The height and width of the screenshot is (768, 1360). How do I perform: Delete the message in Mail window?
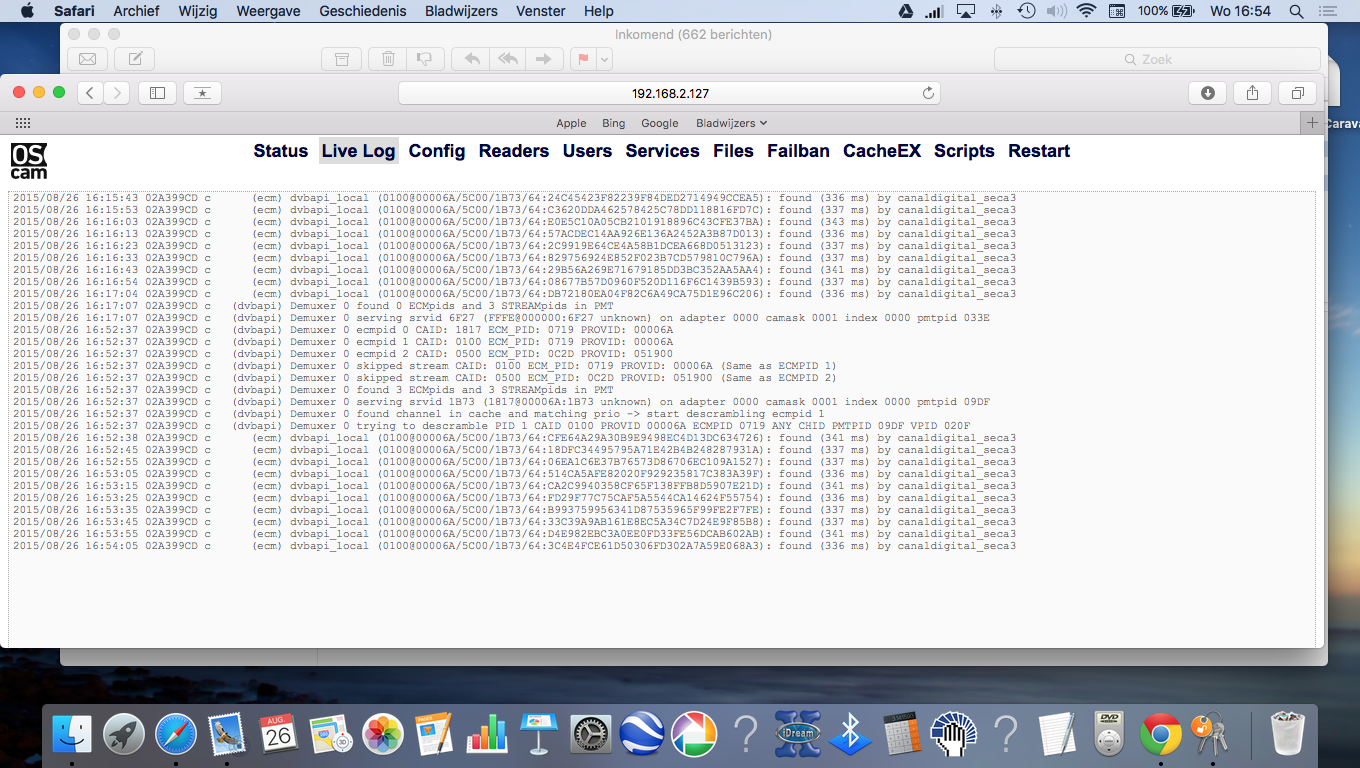pos(388,59)
